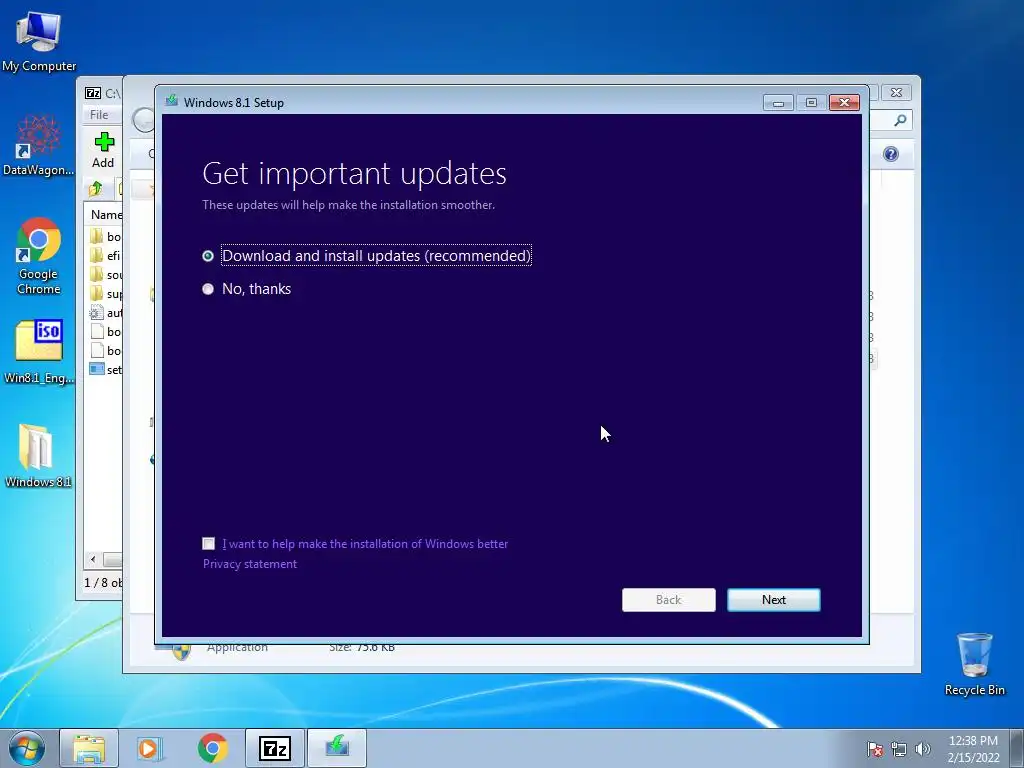Select the efi folder in 7-Zip list

105,255
